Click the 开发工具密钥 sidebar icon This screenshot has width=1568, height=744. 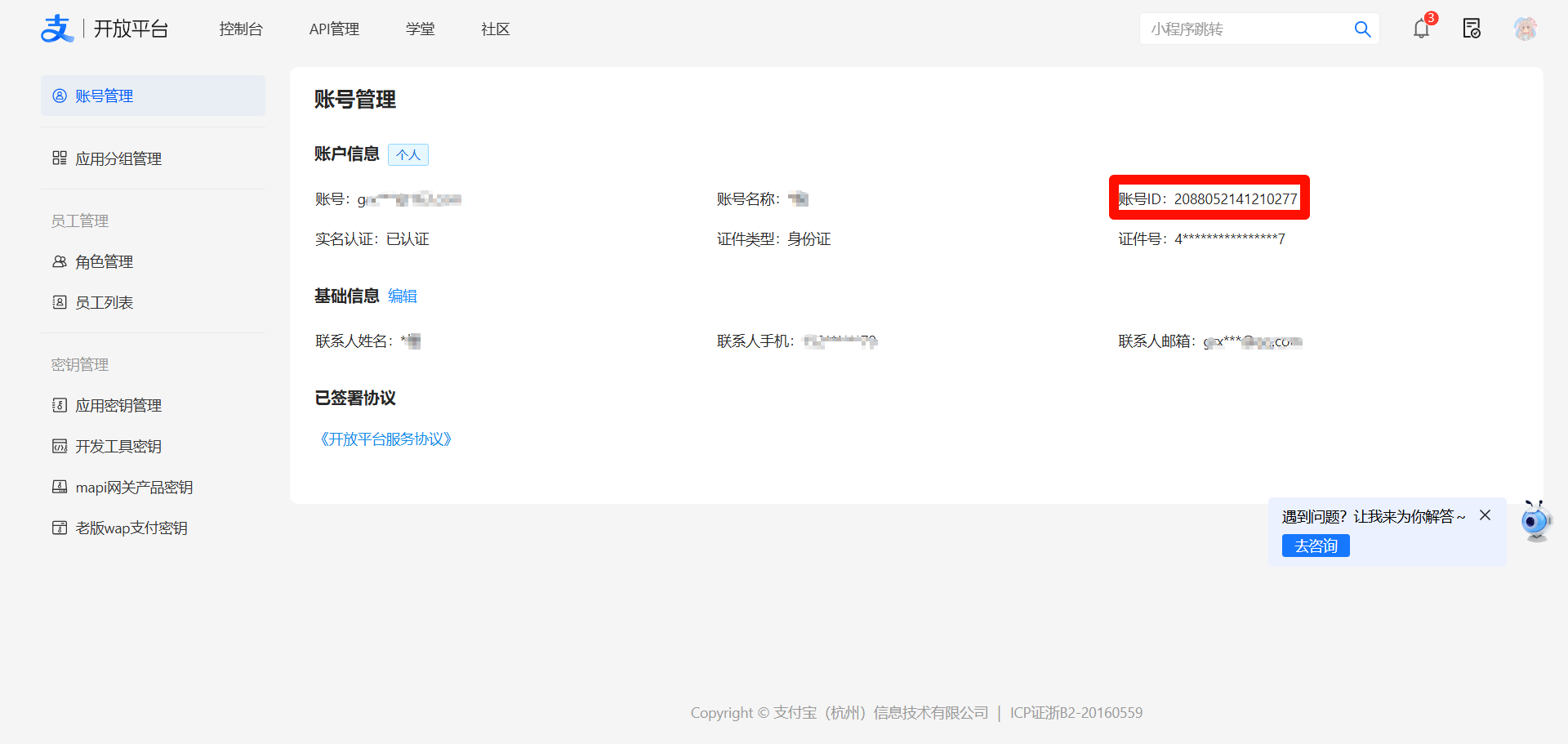click(x=60, y=446)
